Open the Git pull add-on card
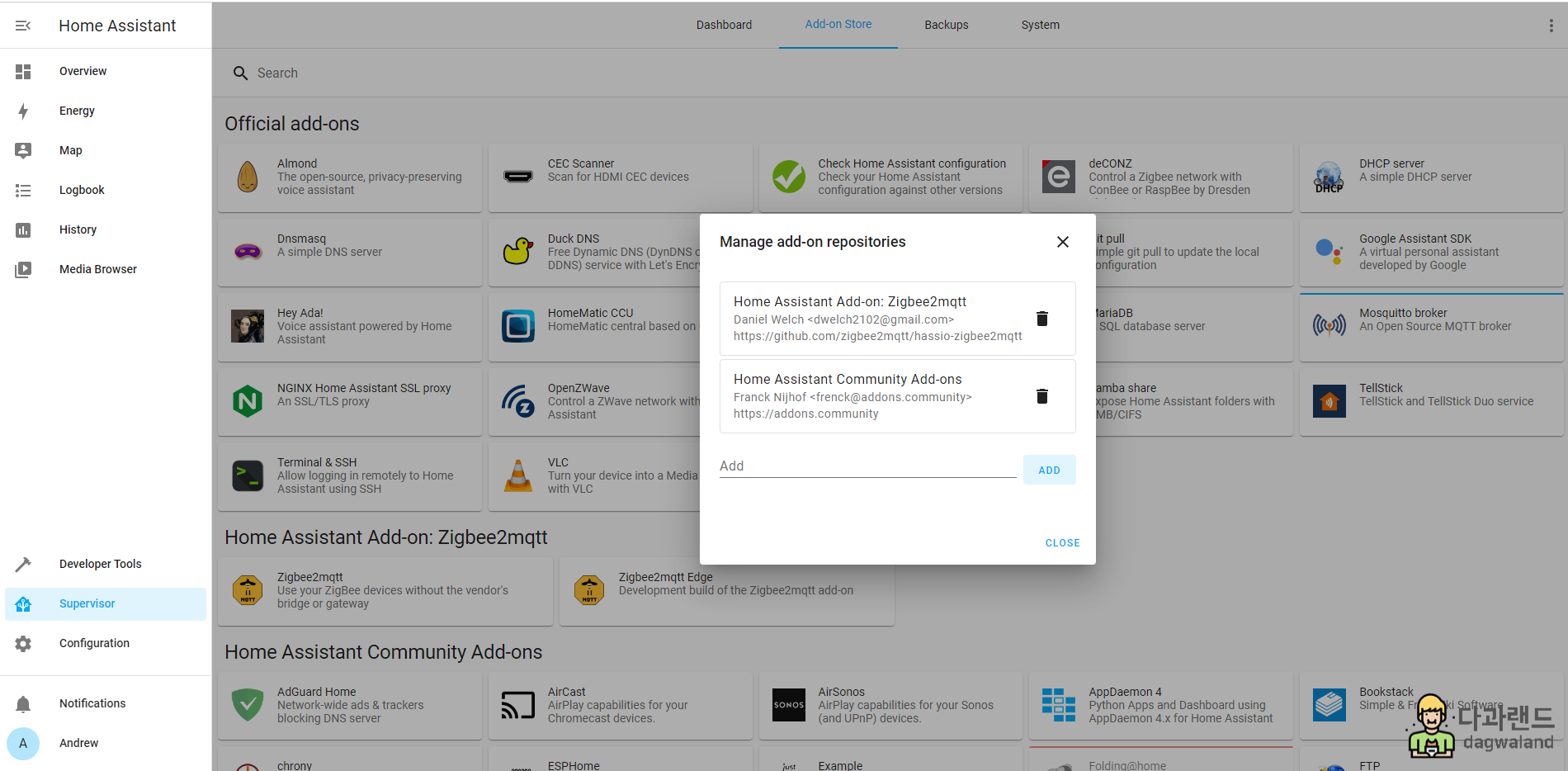This screenshot has height=771, width=1568. [x=1194, y=253]
